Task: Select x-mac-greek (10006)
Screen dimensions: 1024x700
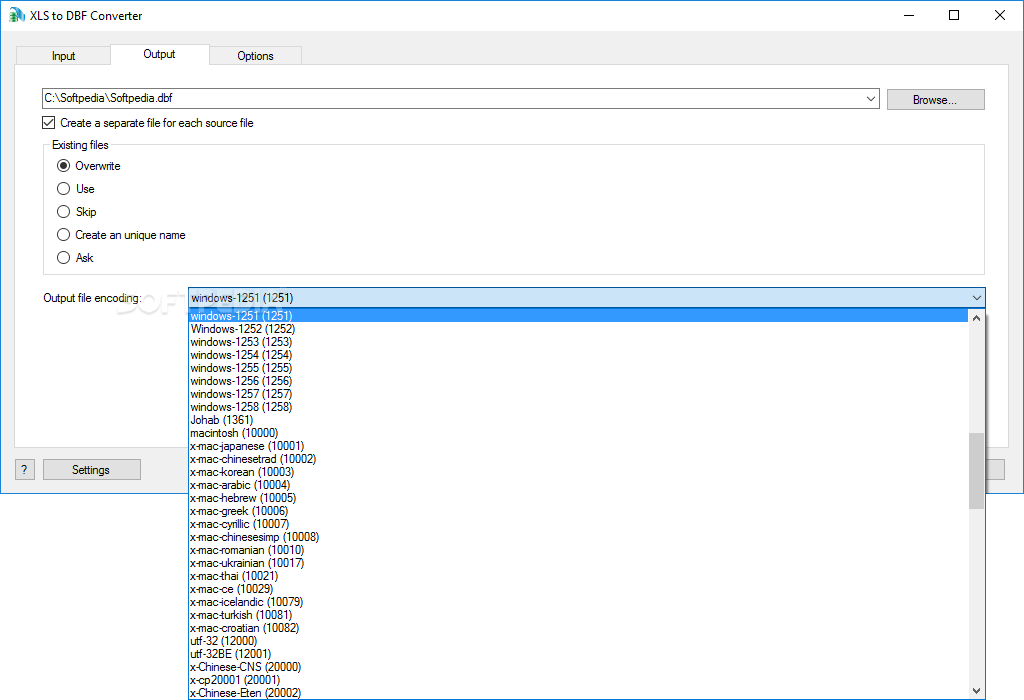Action: pos(578,511)
